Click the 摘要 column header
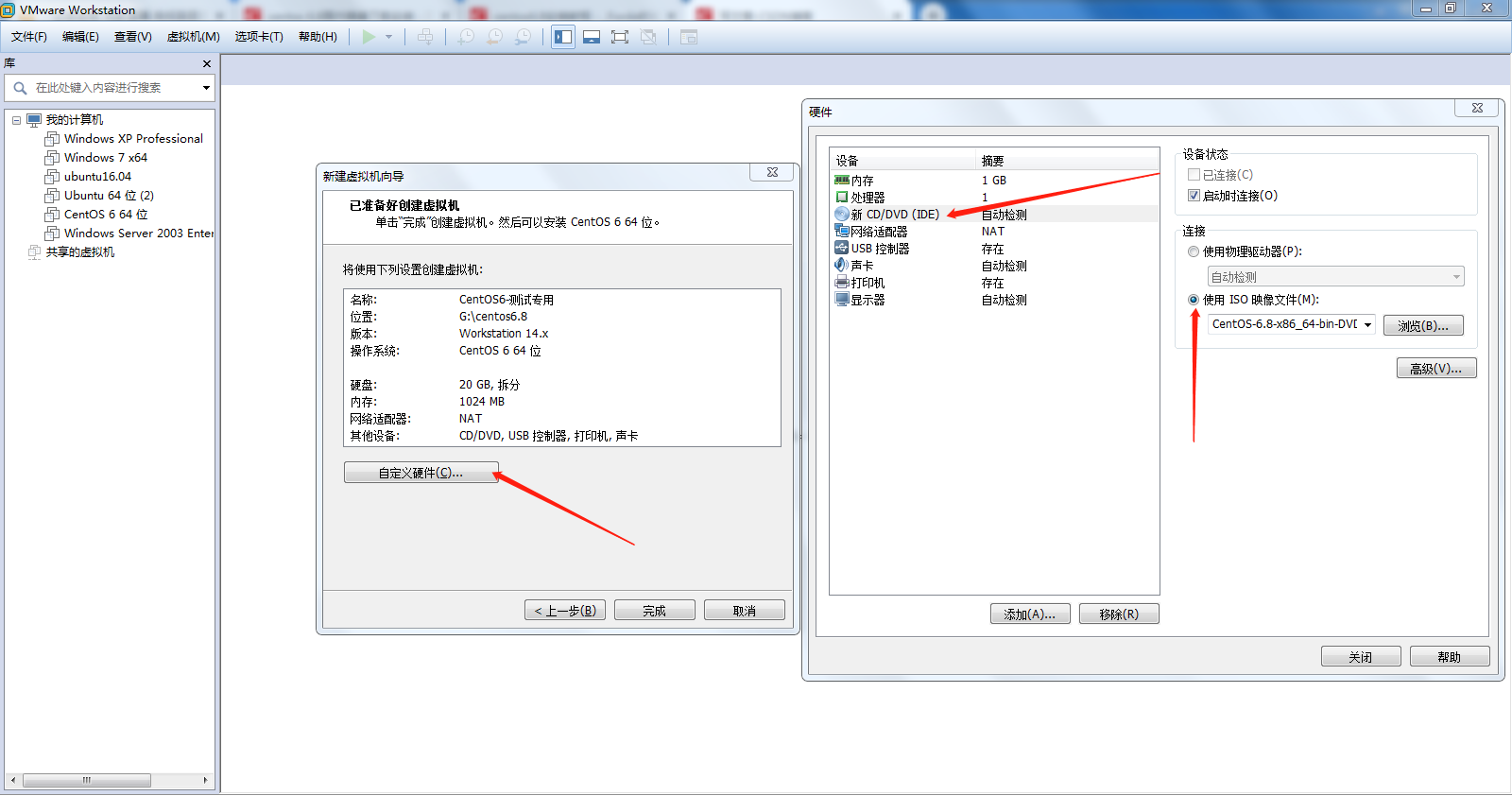 click(1067, 160)
